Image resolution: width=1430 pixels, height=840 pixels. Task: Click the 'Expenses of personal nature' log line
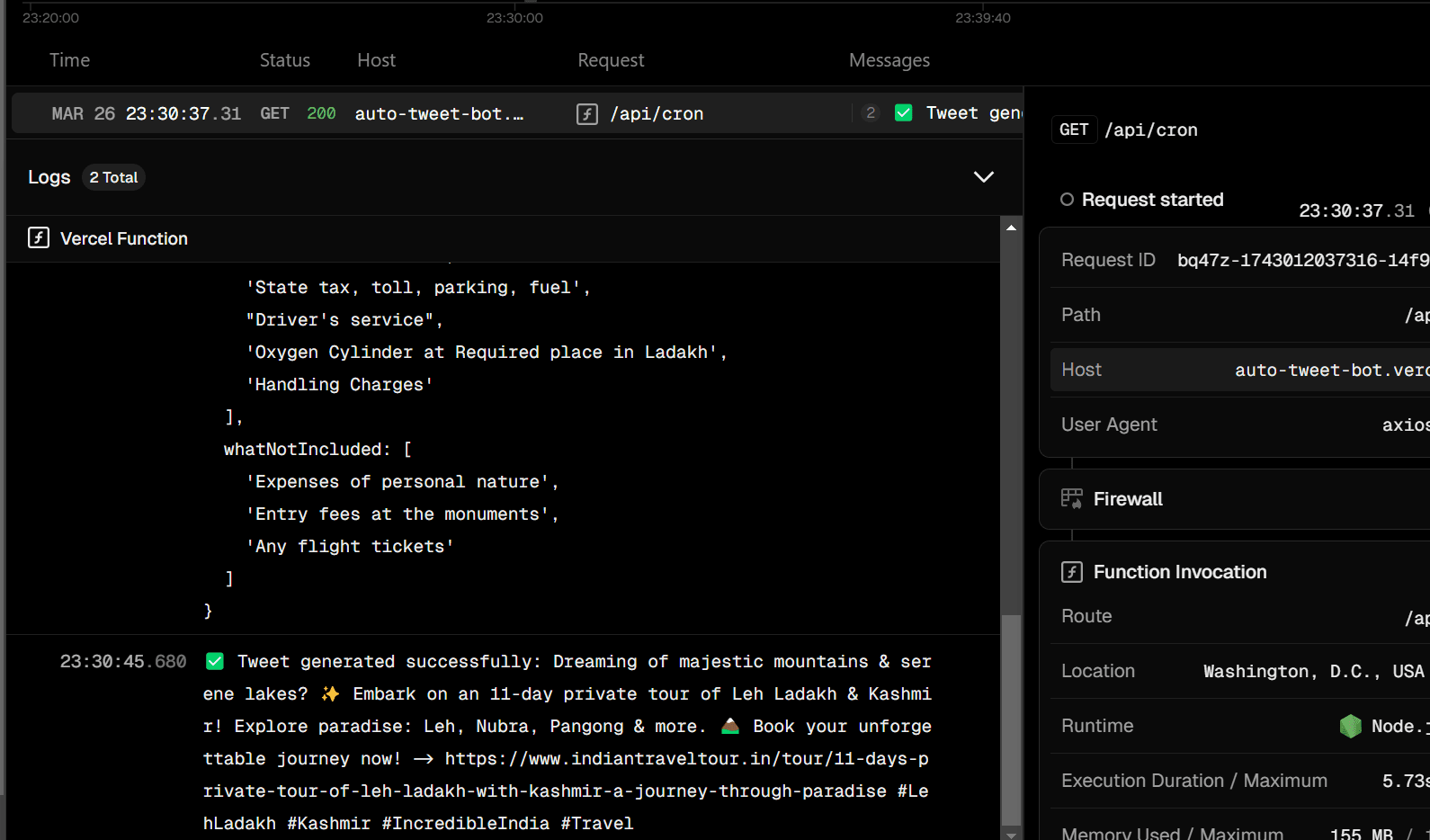(x=402, y=481)
